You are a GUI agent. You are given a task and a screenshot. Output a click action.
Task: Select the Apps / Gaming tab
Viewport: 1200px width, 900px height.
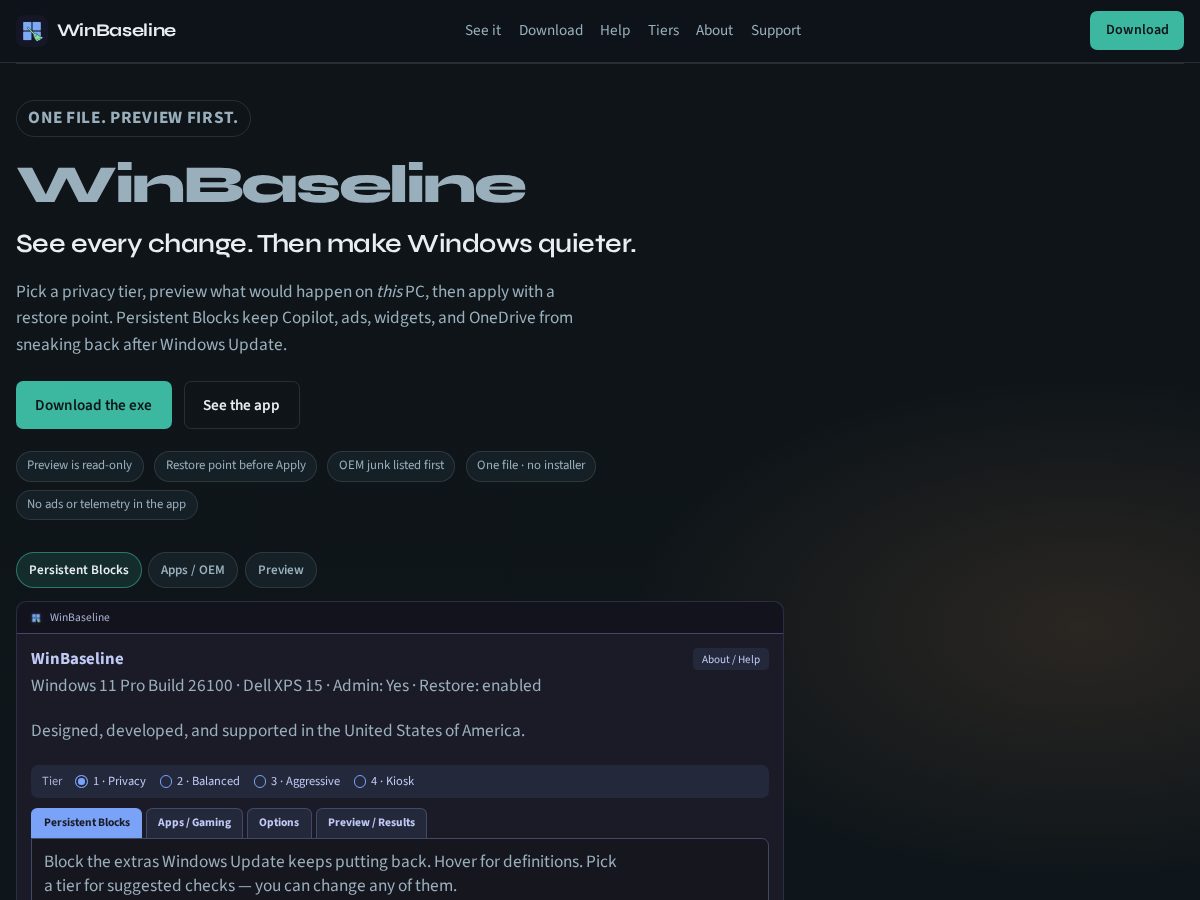(x=194, y=823)
